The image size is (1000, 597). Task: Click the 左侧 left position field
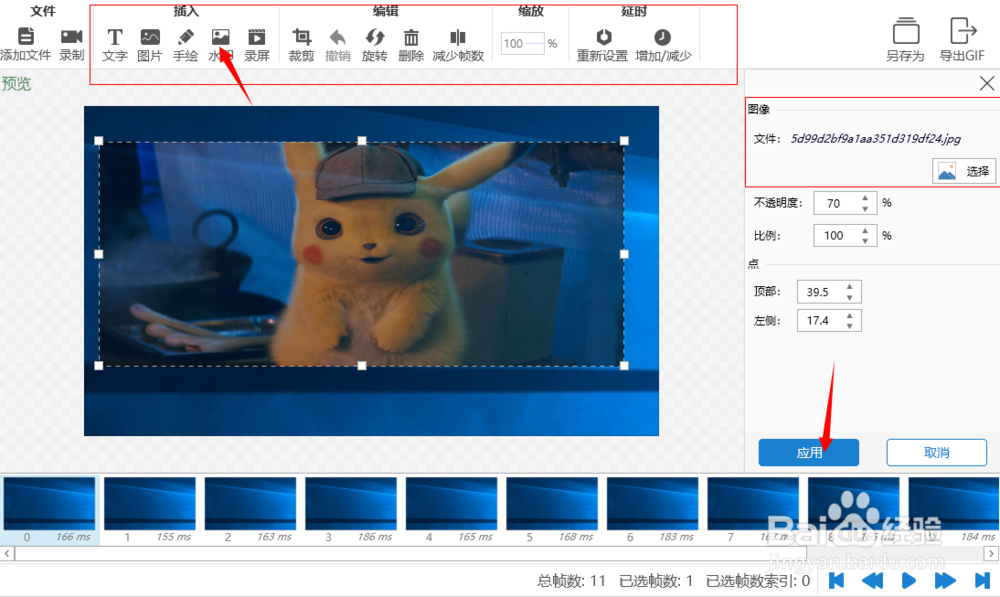821,320
